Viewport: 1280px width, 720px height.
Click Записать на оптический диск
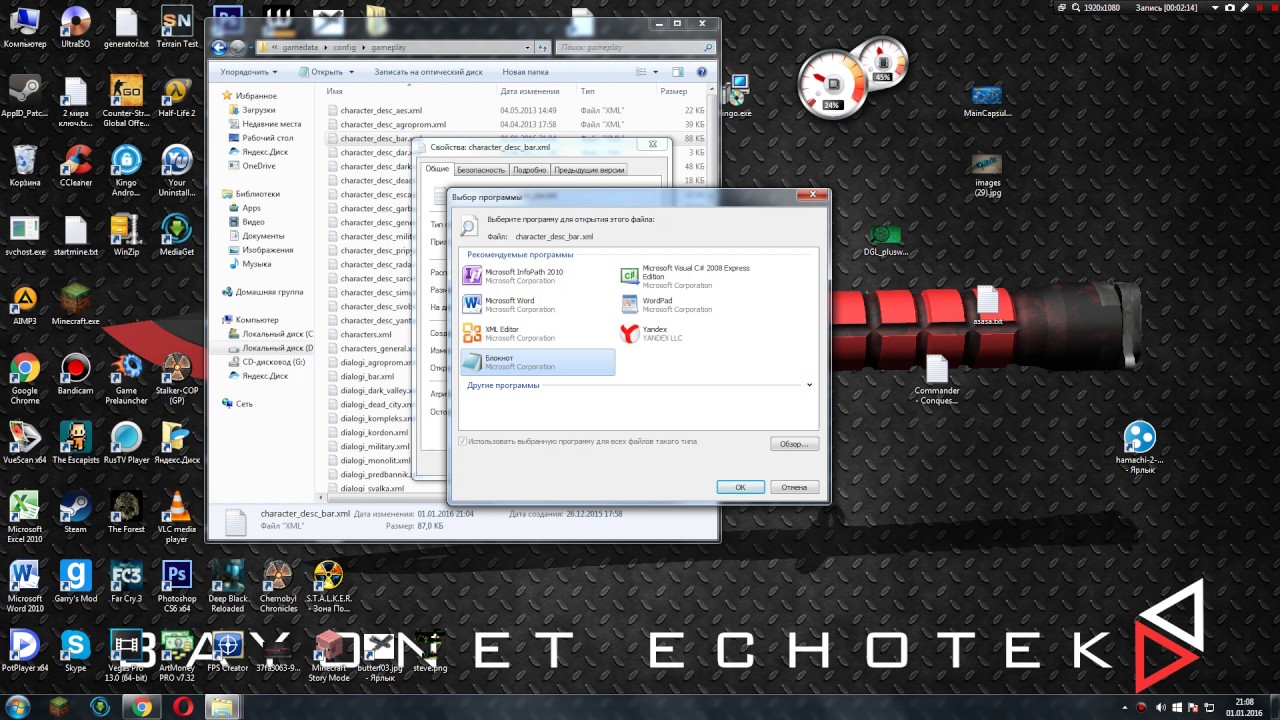click(428, 72)
